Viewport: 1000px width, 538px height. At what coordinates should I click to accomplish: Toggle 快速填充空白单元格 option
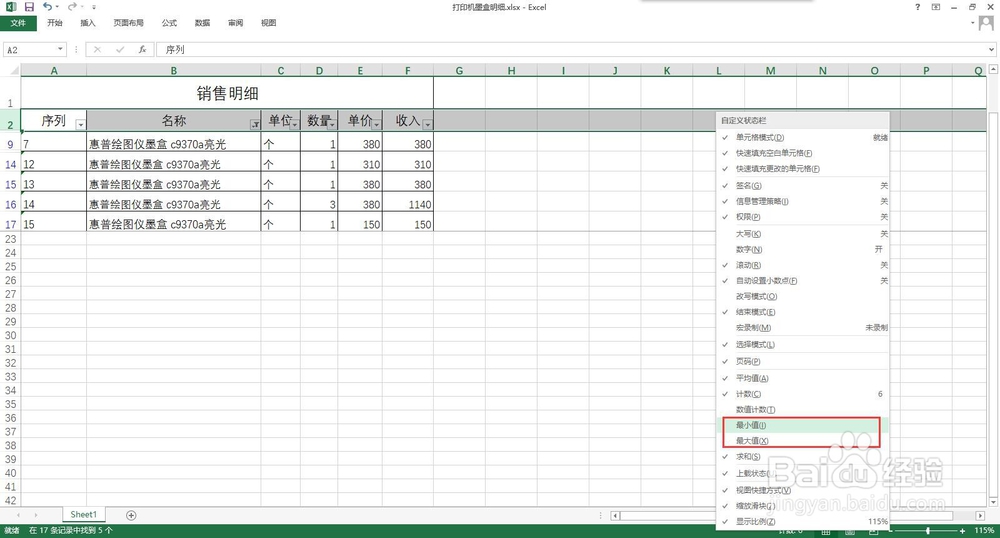click(x=805, y=153)
